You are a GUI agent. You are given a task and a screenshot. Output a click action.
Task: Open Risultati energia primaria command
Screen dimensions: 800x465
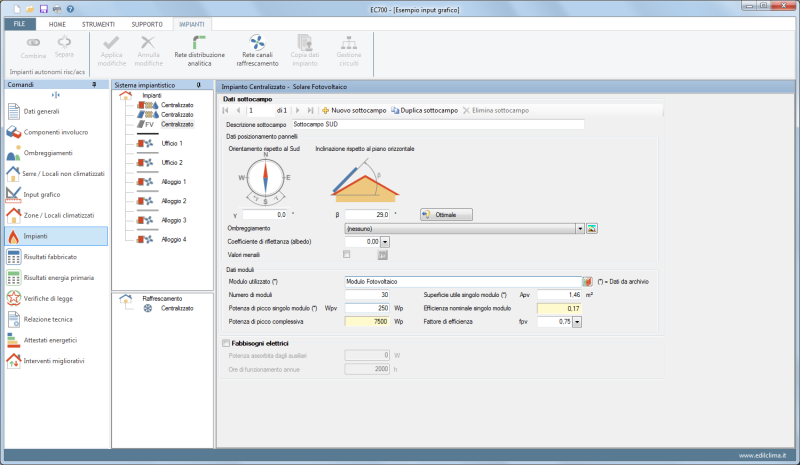[56, 278]
